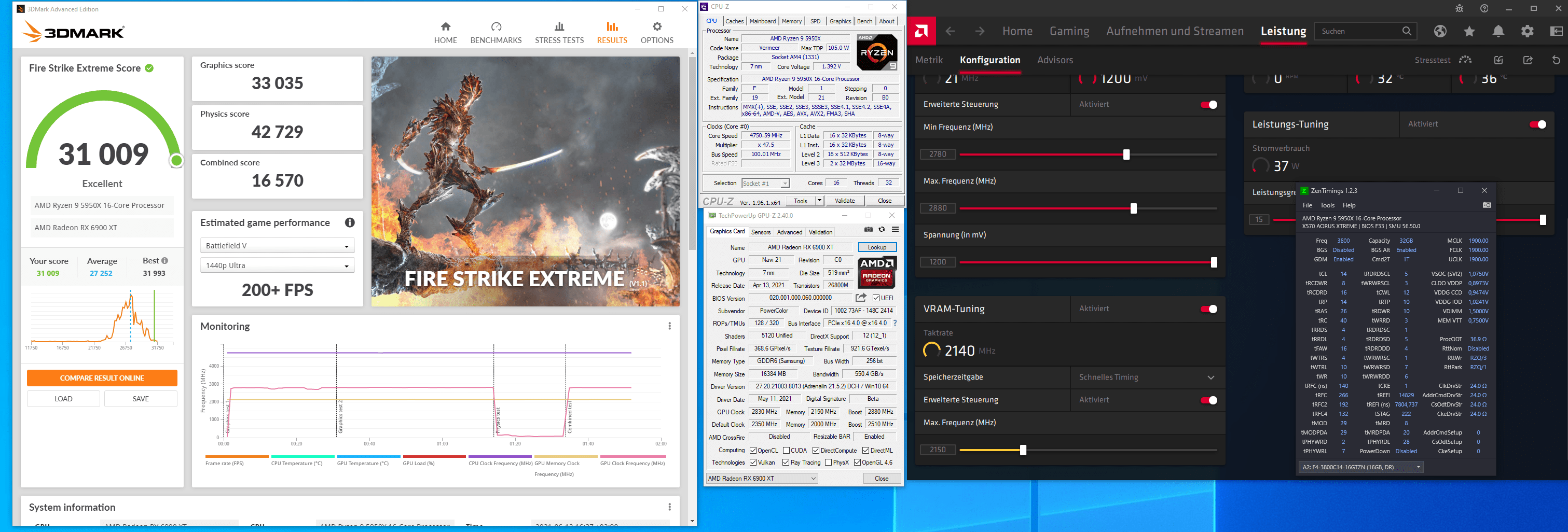Open the bug report icon in Radeon Software
The height and width of the screenshot is (532, 1568).
tap(1459, 8)
